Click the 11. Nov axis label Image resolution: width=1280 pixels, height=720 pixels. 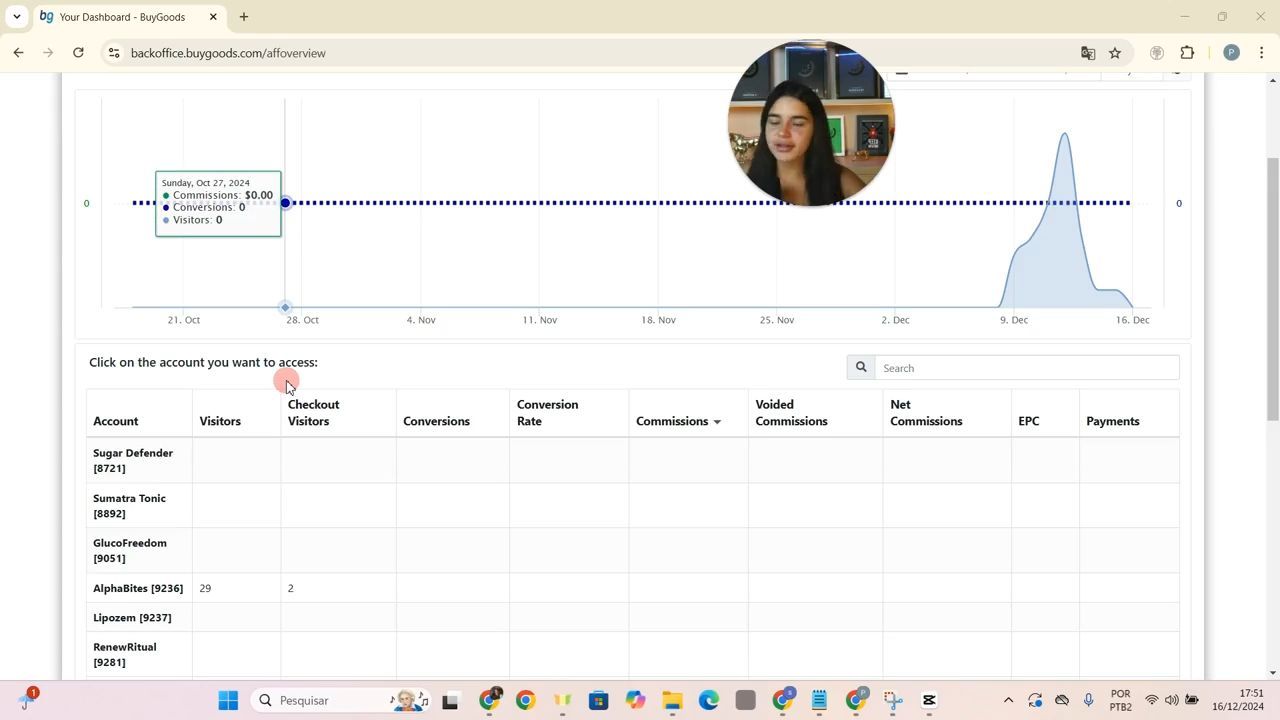click(540, 320)
